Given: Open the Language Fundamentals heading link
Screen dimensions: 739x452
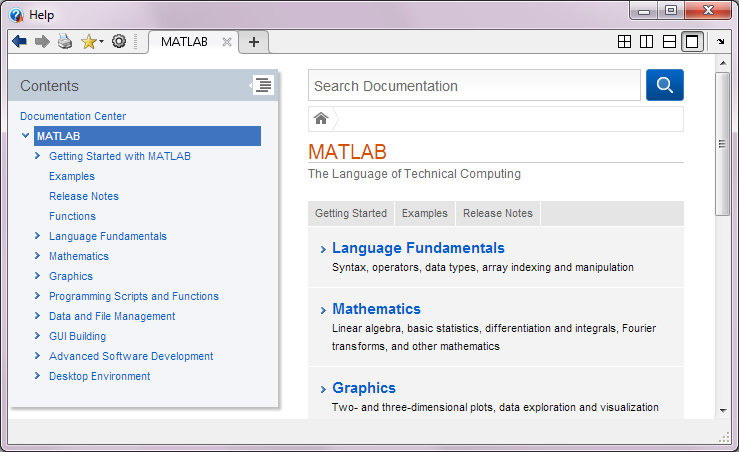Looking at the screenshot, I should point(418,248).
